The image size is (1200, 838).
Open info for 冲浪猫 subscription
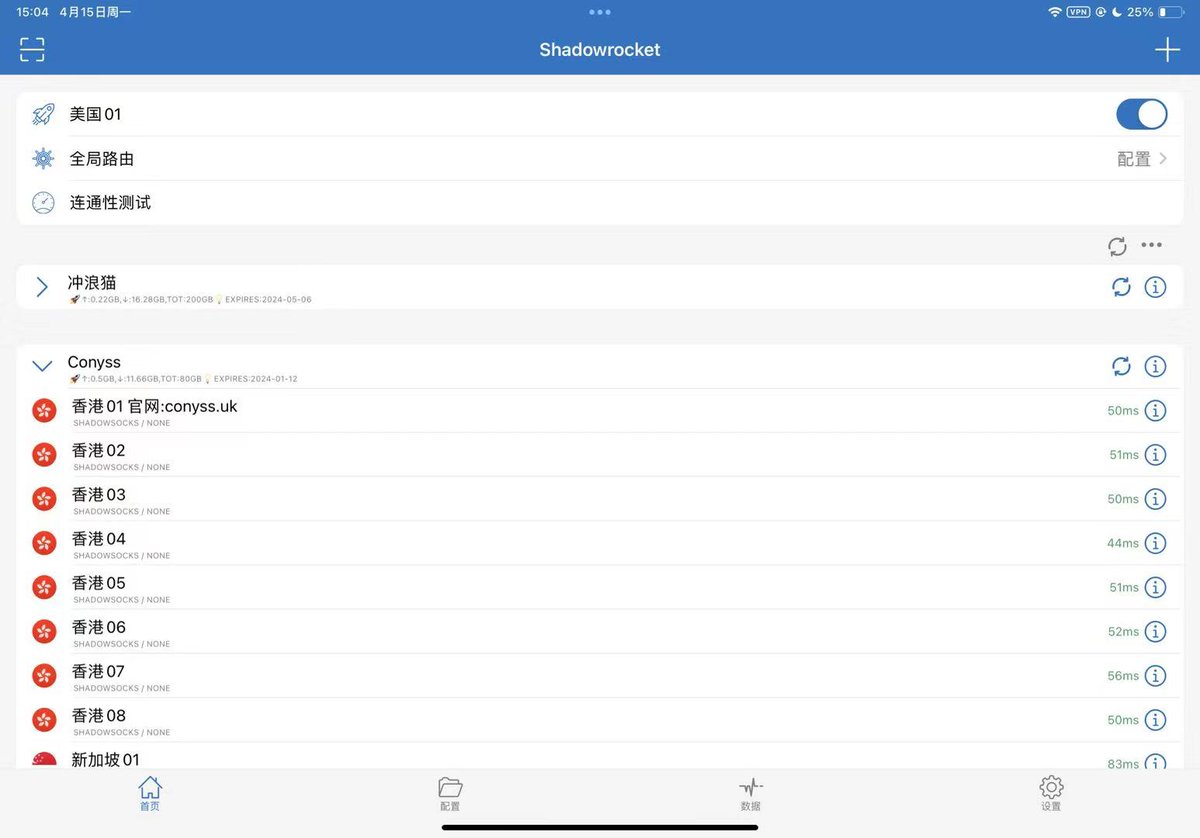coord(1155,287)
